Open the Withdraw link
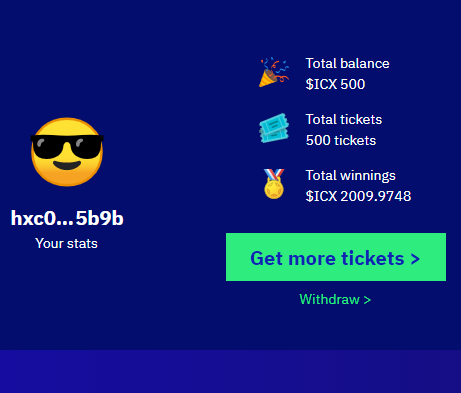Viewport: 461px width, 393px height. (x=335, y=299)
